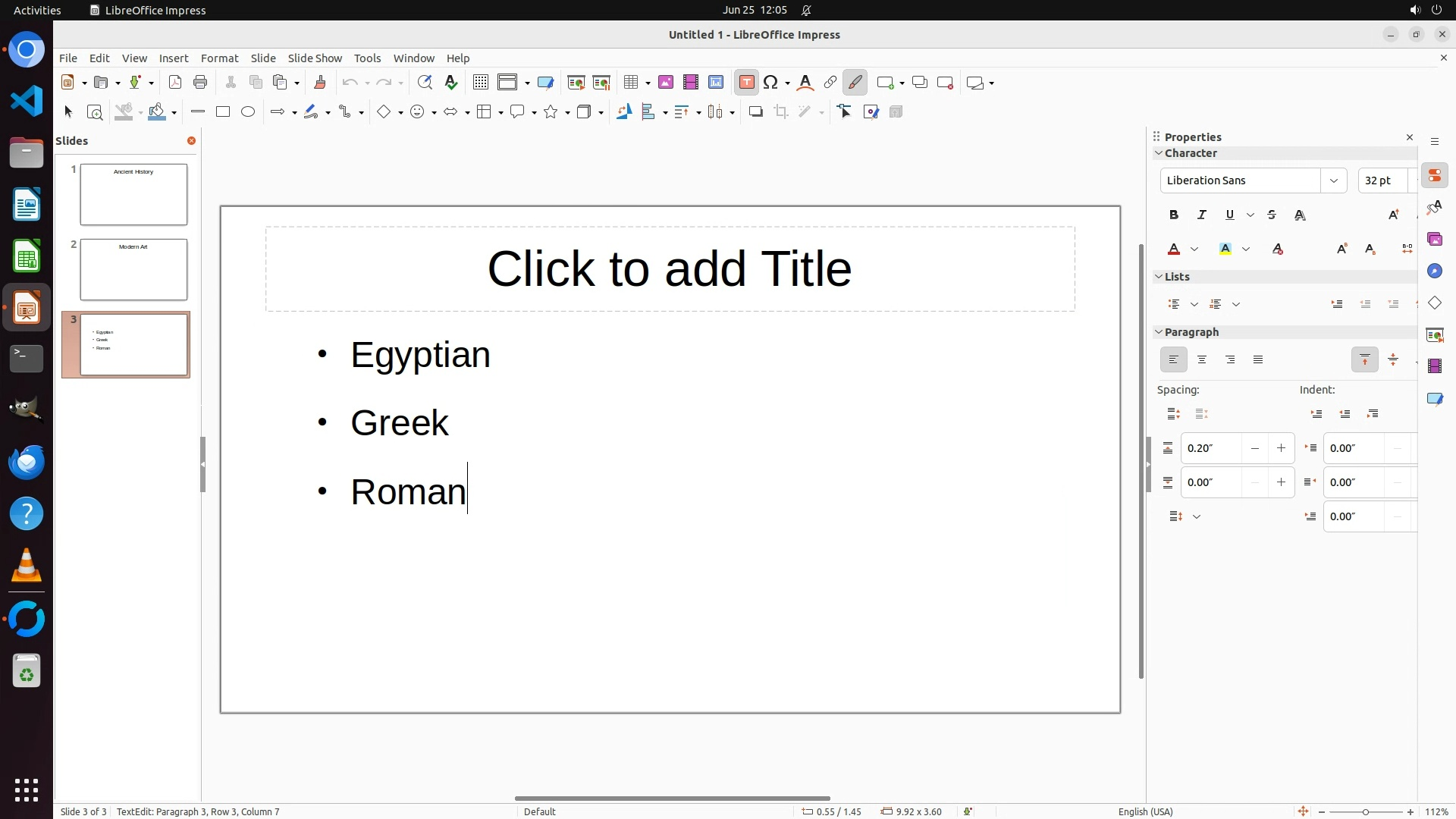Select the Ellipse drawing tool
Viewport: 1456px width, 819px height.
248,112
